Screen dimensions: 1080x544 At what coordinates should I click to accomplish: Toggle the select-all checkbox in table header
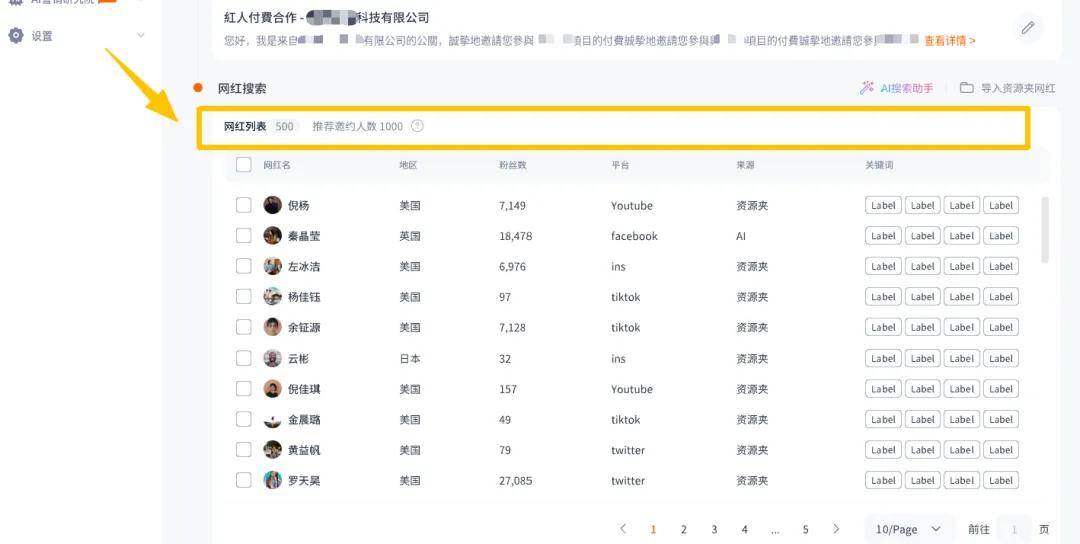244,165
